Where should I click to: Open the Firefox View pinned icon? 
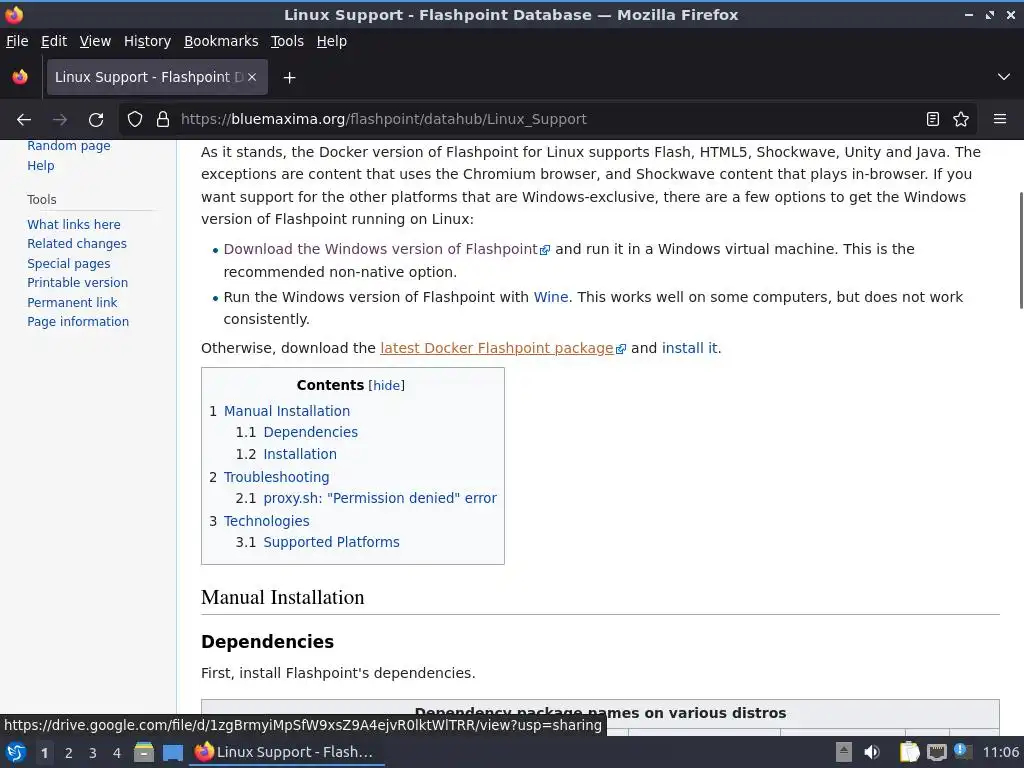(20, 77)
